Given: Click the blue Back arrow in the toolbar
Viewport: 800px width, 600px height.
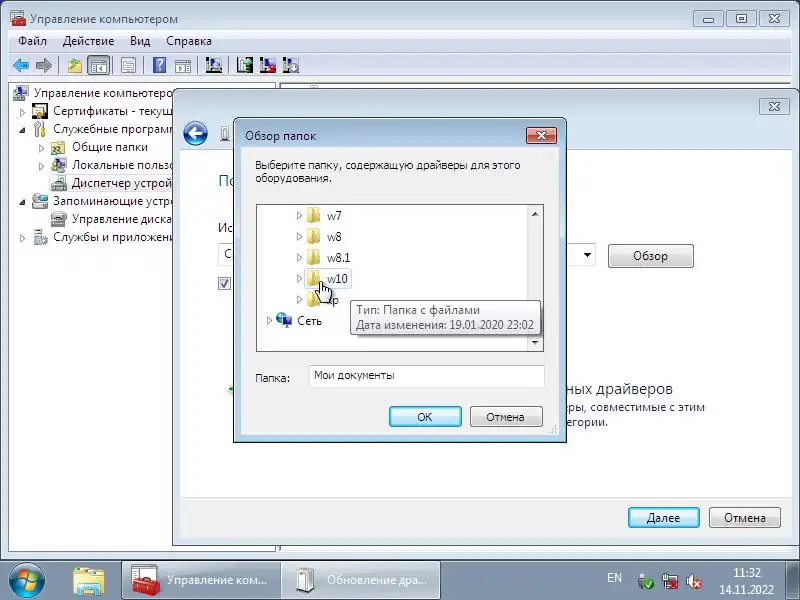Looking at the screenshot, I should pos(21,65).
